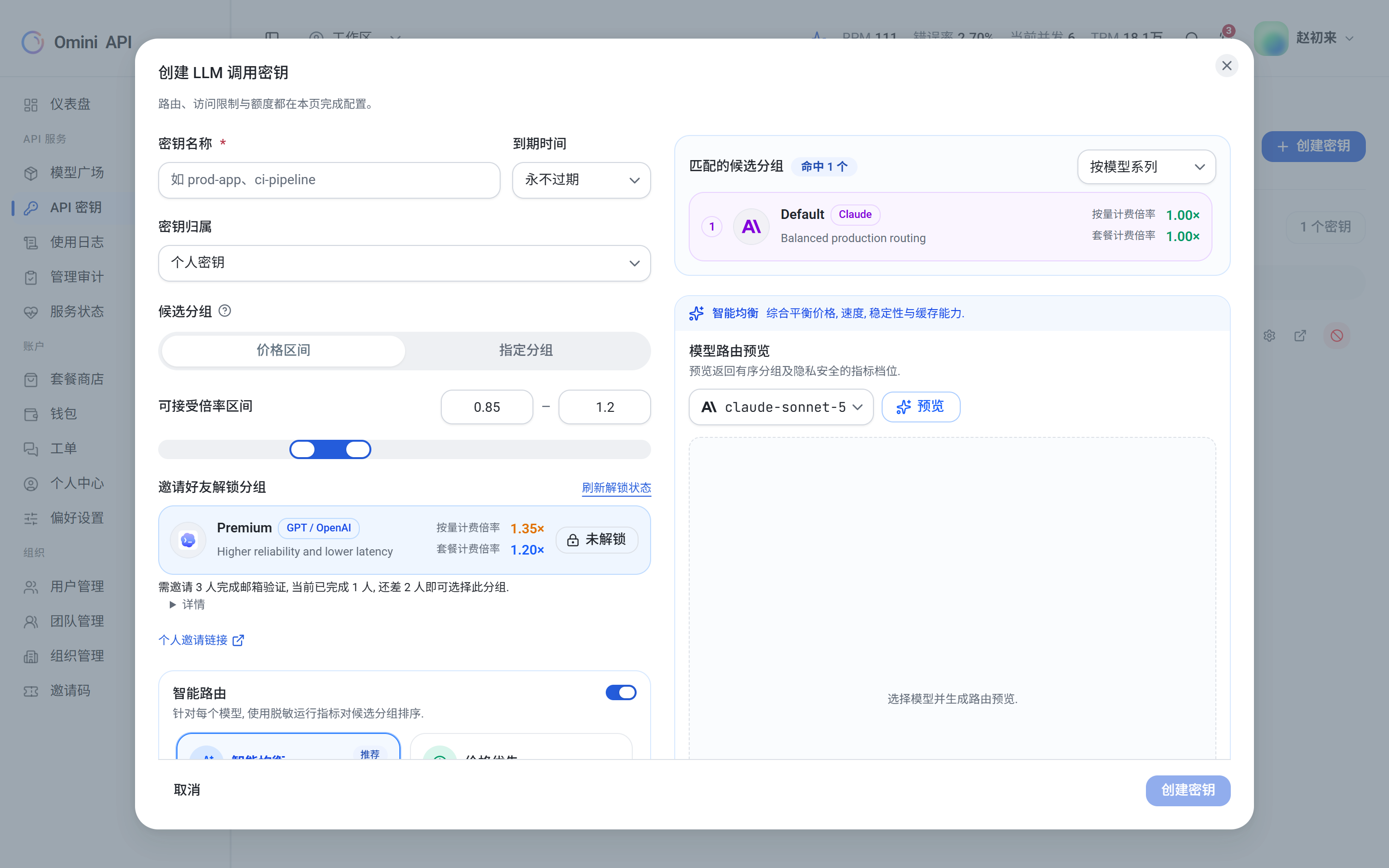Click the 预览 preview button
The image size is (1389, 868).
[x=921, y=407]
